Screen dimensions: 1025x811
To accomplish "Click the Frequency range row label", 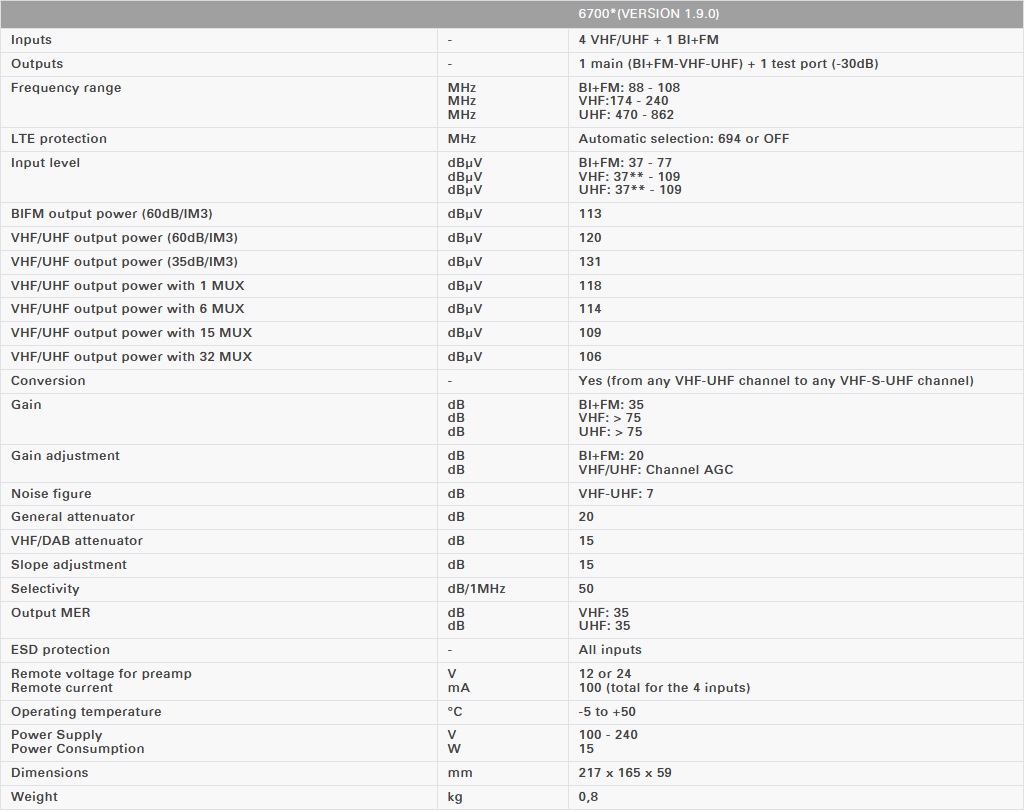I will pos(66,88).
